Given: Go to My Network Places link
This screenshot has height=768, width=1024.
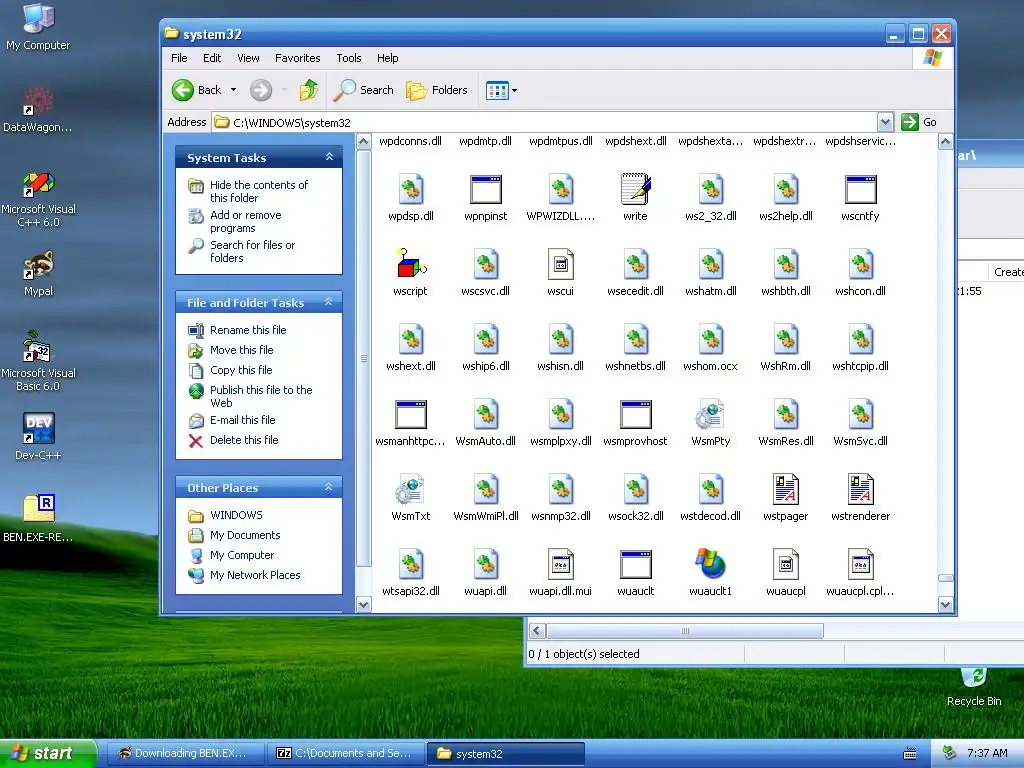Looking at the screenshot, I should [255, 575].
